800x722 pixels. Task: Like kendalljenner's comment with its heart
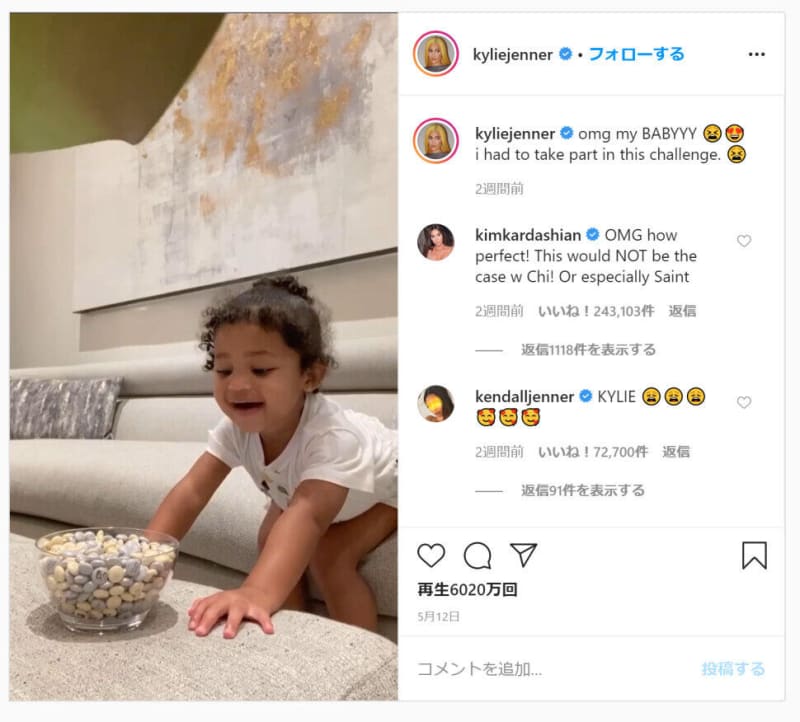(x=744, y=402)
